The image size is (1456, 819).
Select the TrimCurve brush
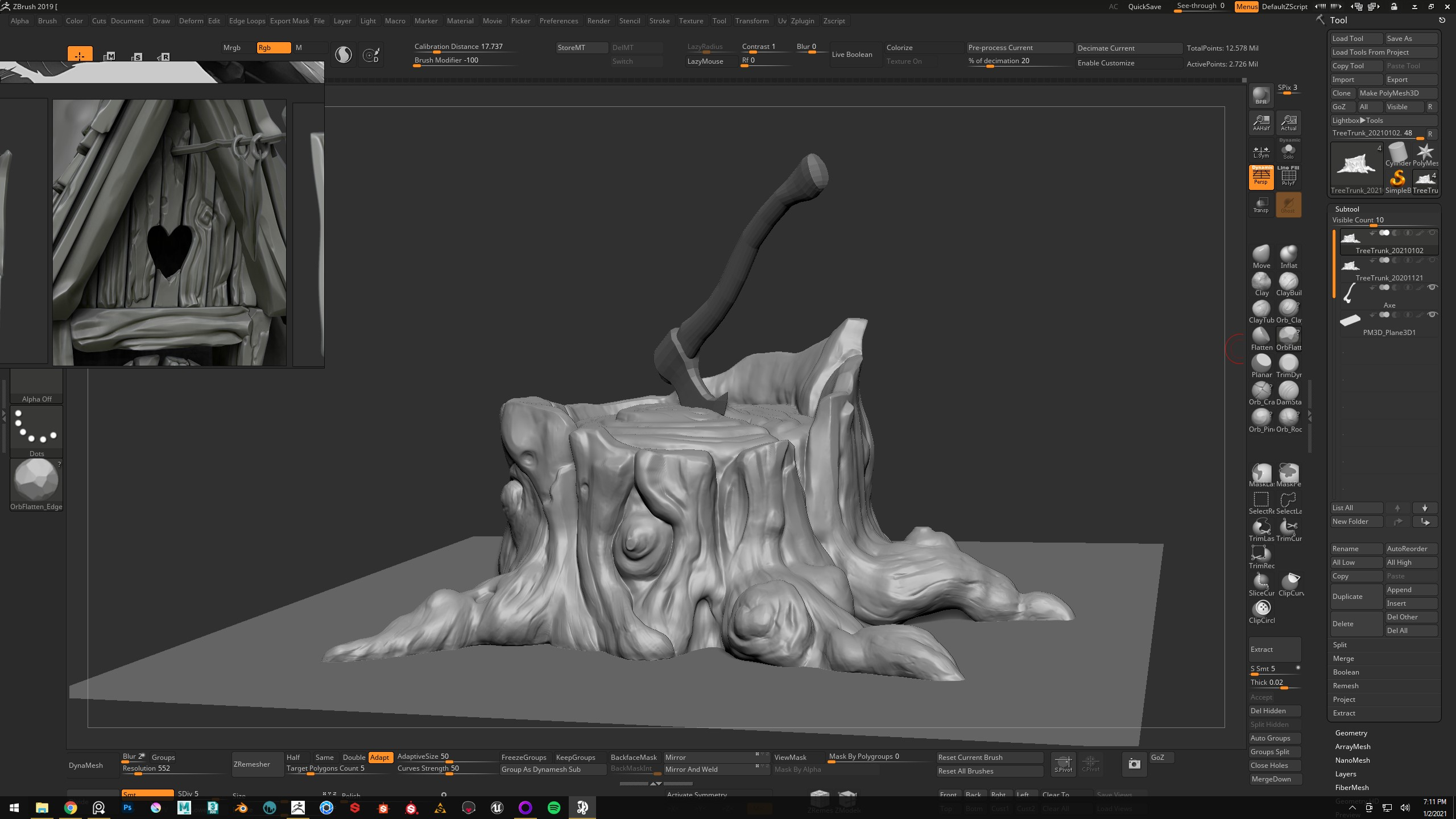[x=1288, y=530]
